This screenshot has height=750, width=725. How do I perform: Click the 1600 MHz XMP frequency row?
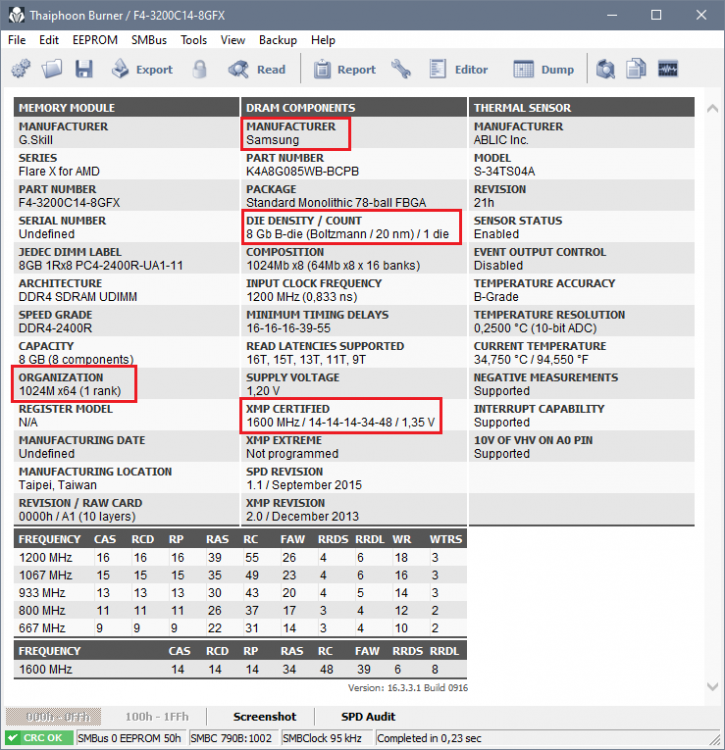tap(240, 669)
